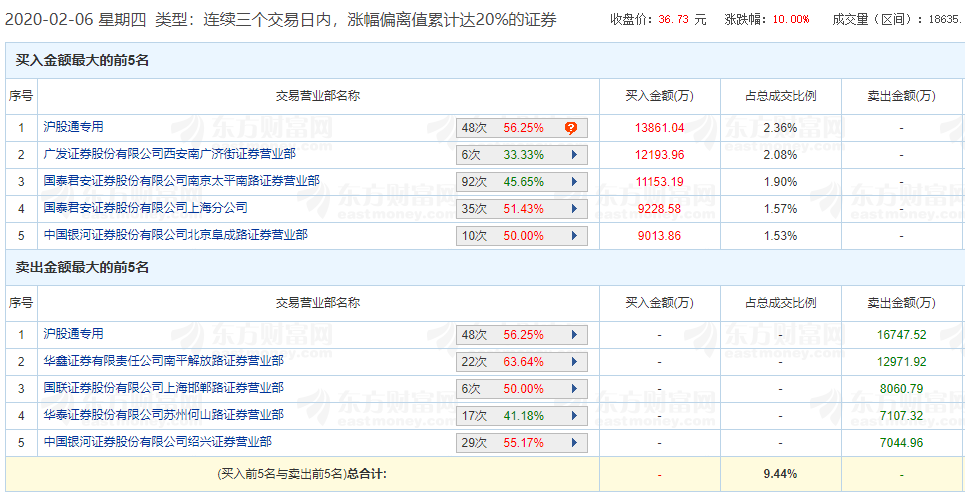
Task: Click buy amount 9013.86
Action: click(x=660, y=236)
